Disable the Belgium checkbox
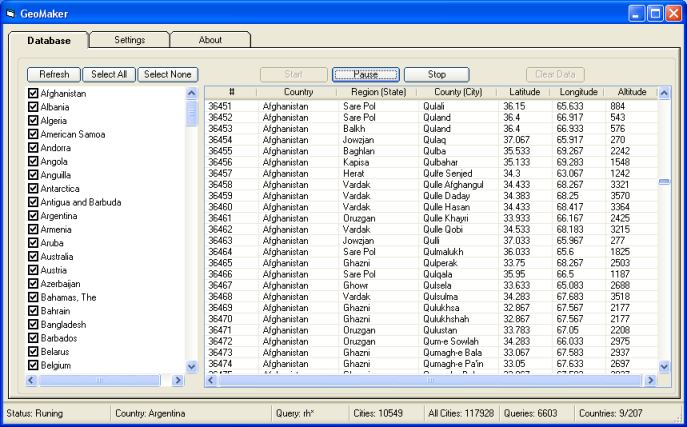 pyautogui.click(x=33, y=365)
